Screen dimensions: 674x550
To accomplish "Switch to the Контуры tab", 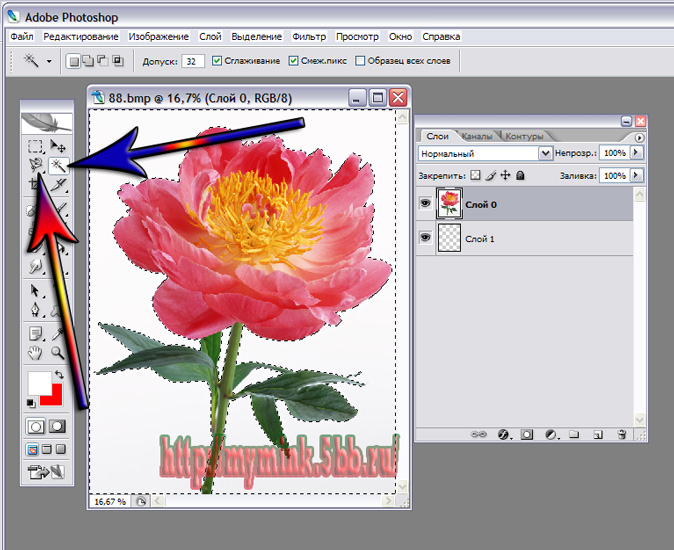I will 524,136.
